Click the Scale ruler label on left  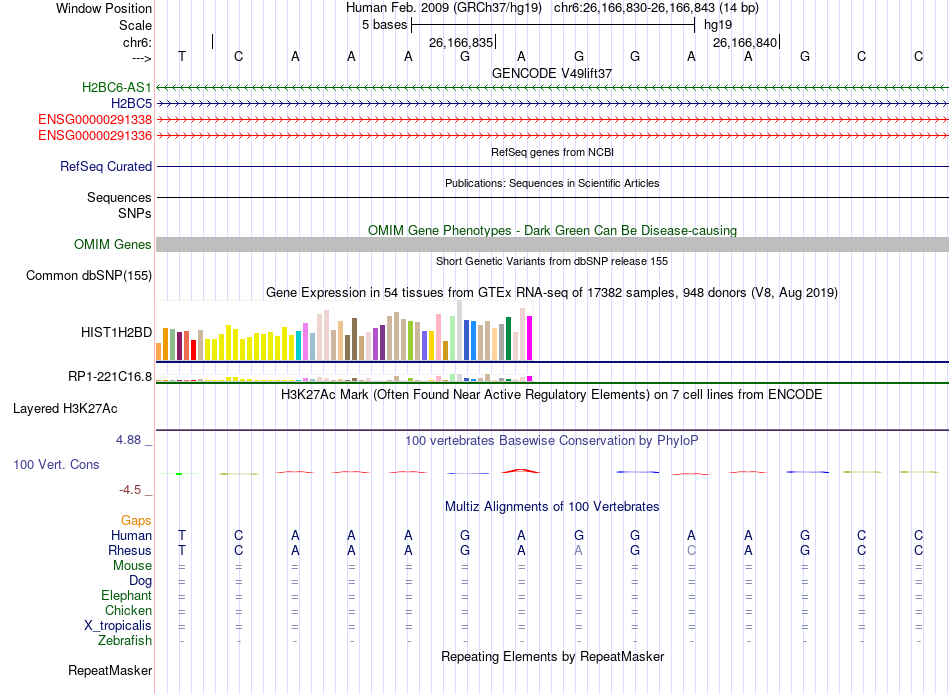[x=135, y=25]
